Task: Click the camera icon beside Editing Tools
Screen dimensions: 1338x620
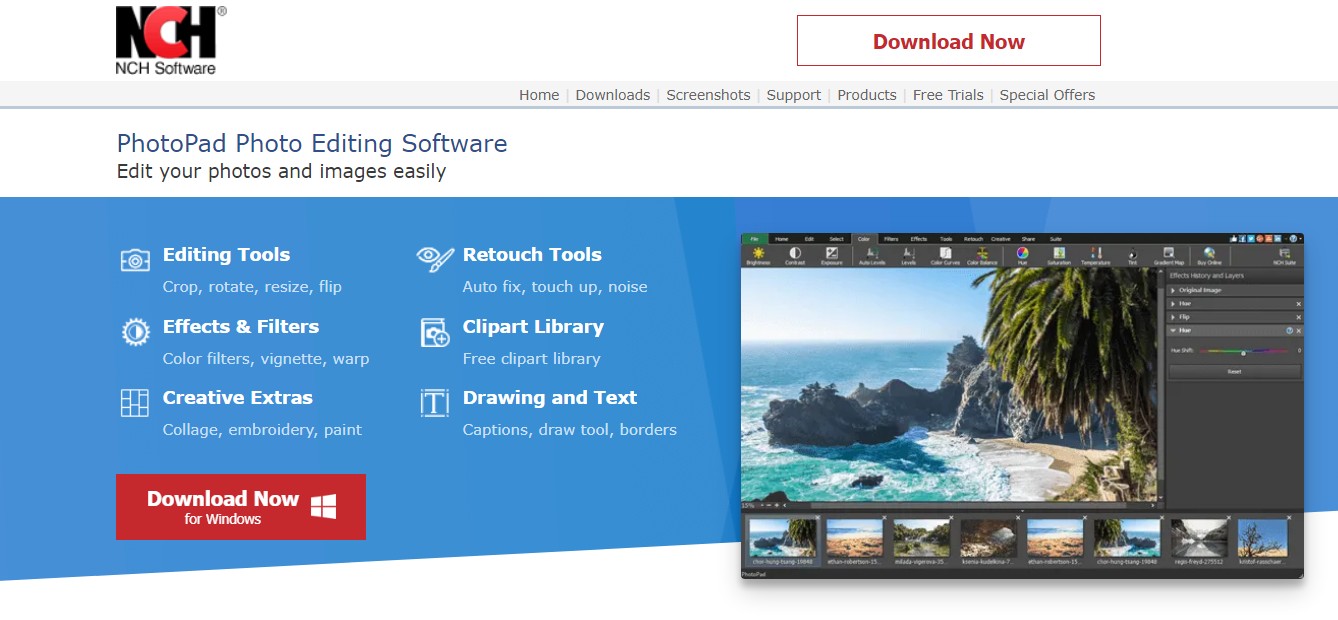Action: click(x=135, y=259)
